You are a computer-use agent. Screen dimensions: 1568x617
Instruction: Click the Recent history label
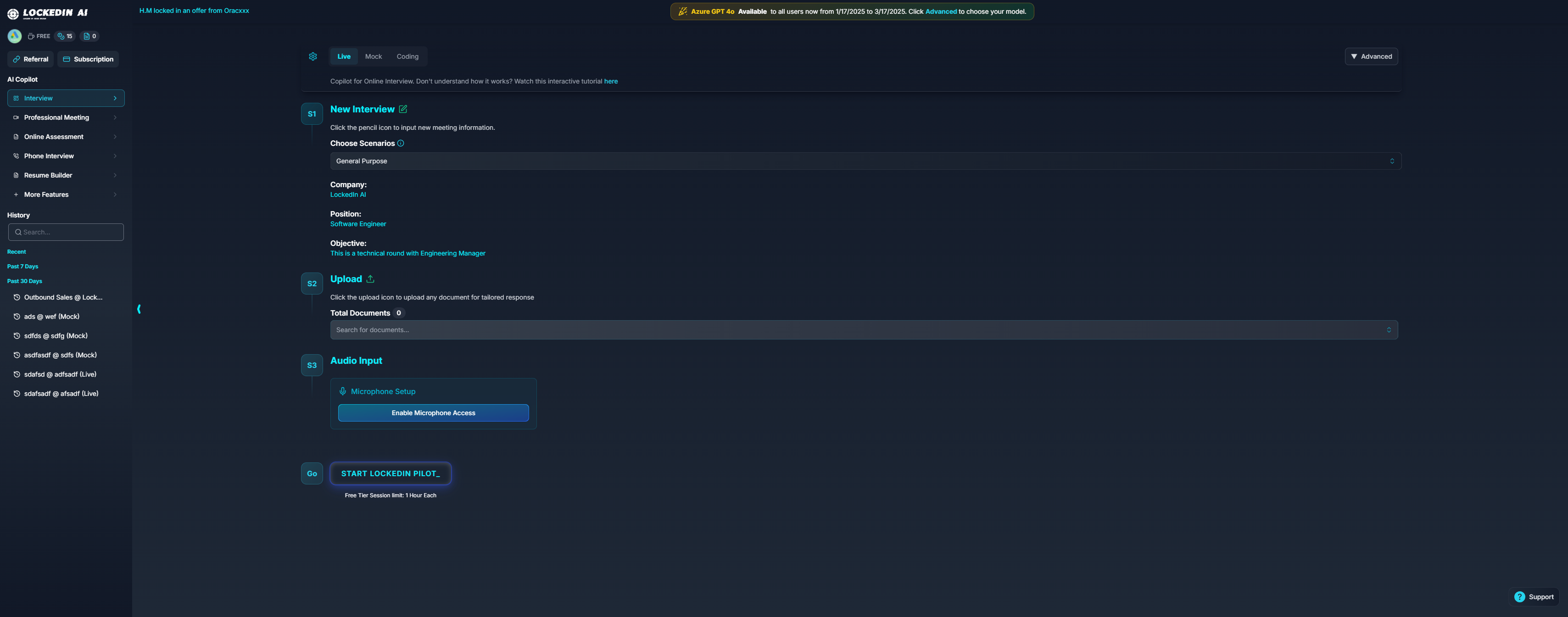pyautogui.click(x=17, y=252)
